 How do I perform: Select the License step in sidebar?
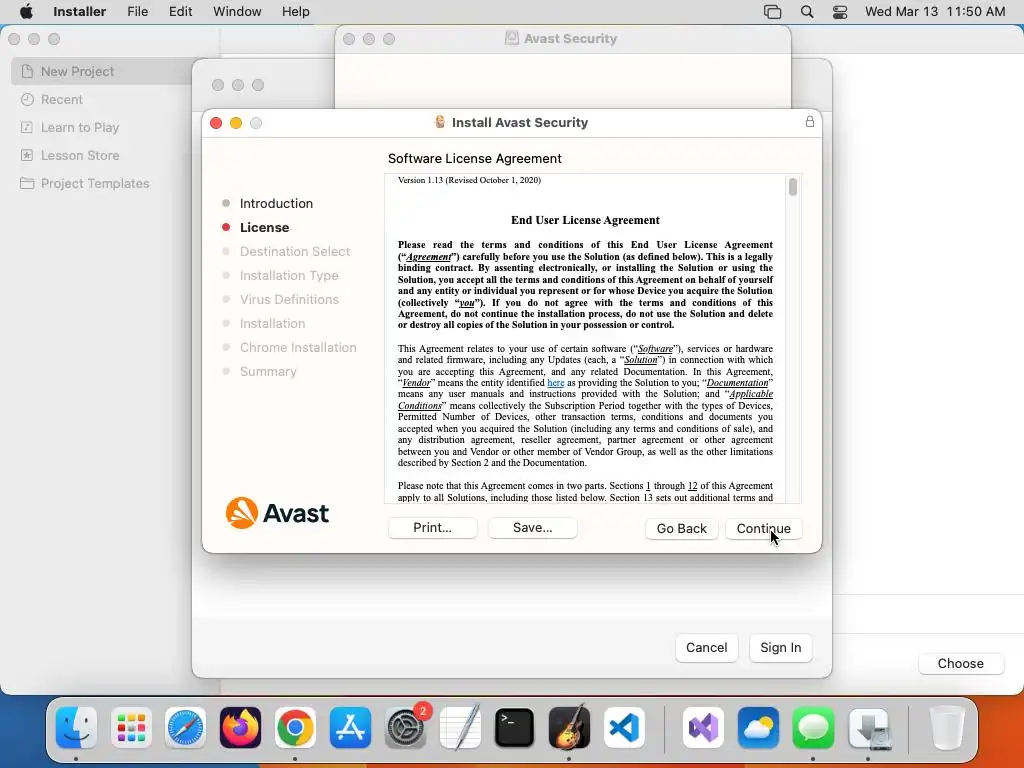264,227
